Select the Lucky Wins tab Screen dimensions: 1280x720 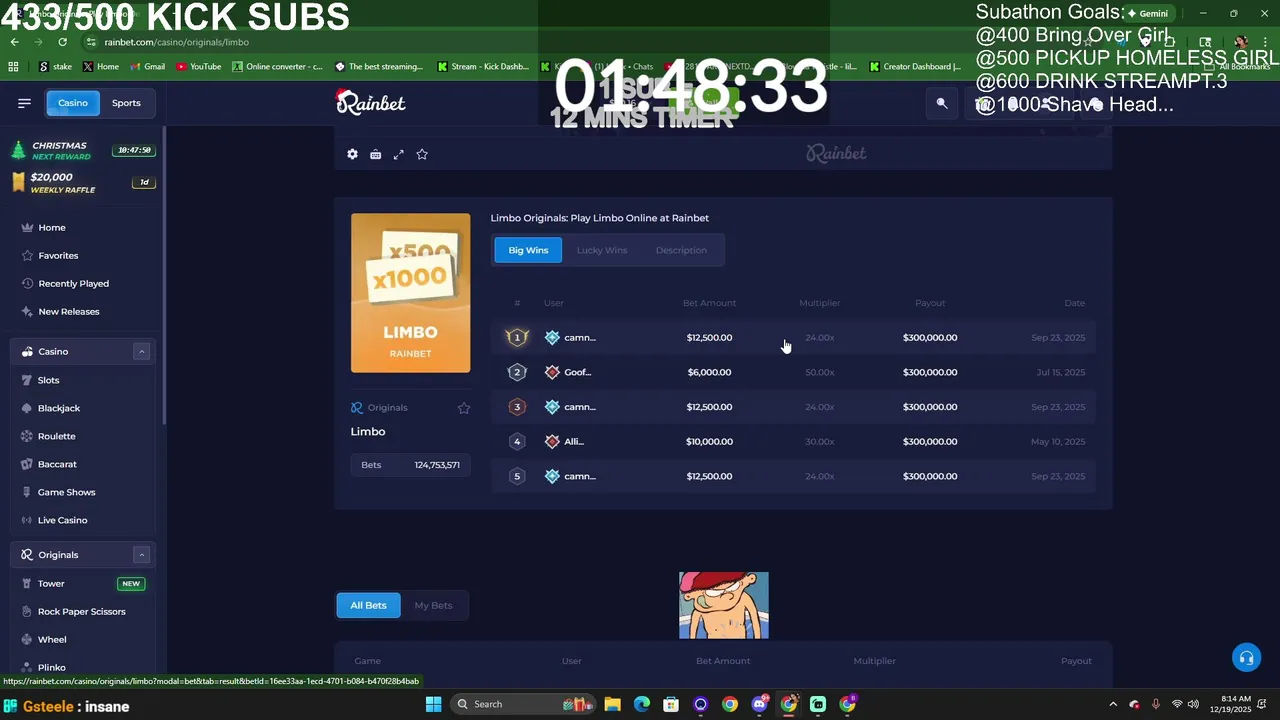(x=602, y=250)
